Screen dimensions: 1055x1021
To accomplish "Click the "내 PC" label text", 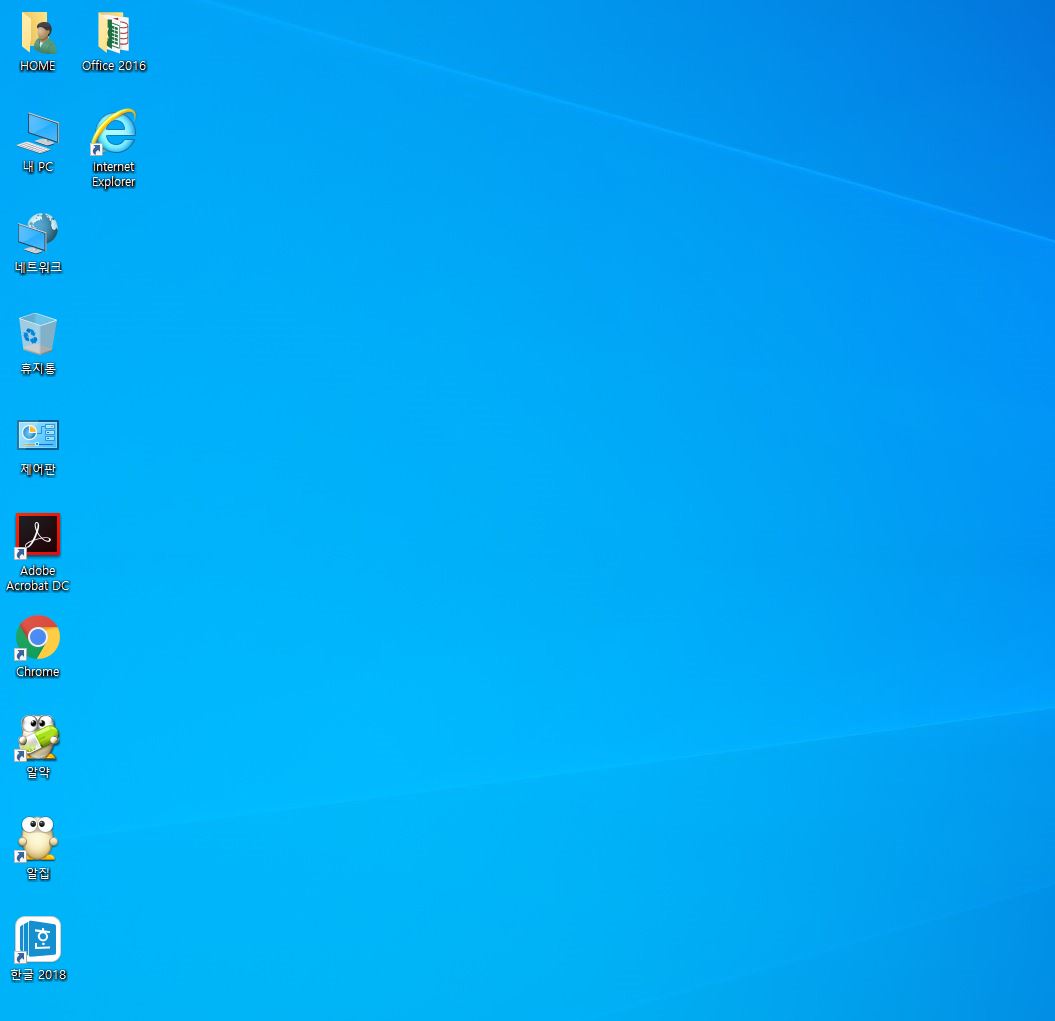I will 38,167.
